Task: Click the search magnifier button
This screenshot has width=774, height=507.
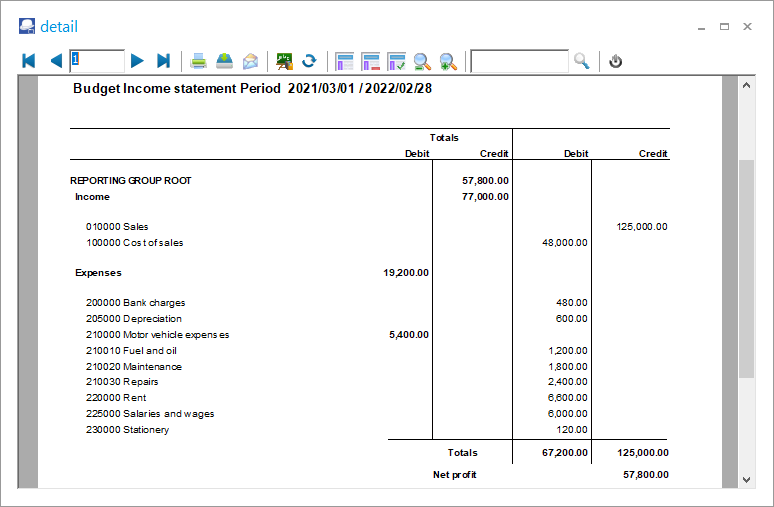Action: coord(582,61)
